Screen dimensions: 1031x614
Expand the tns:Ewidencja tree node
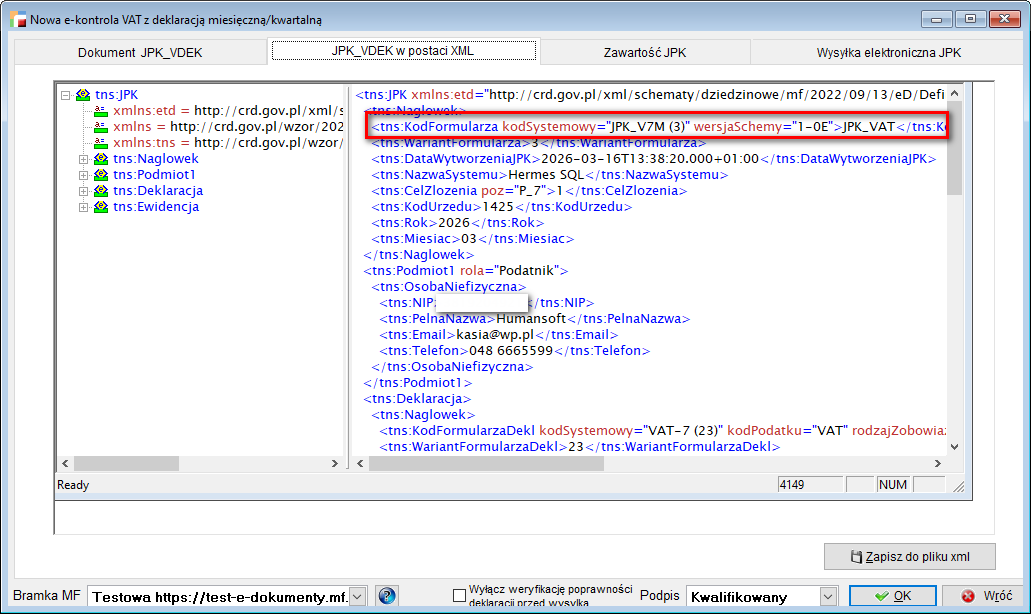[x=83, y=207]
